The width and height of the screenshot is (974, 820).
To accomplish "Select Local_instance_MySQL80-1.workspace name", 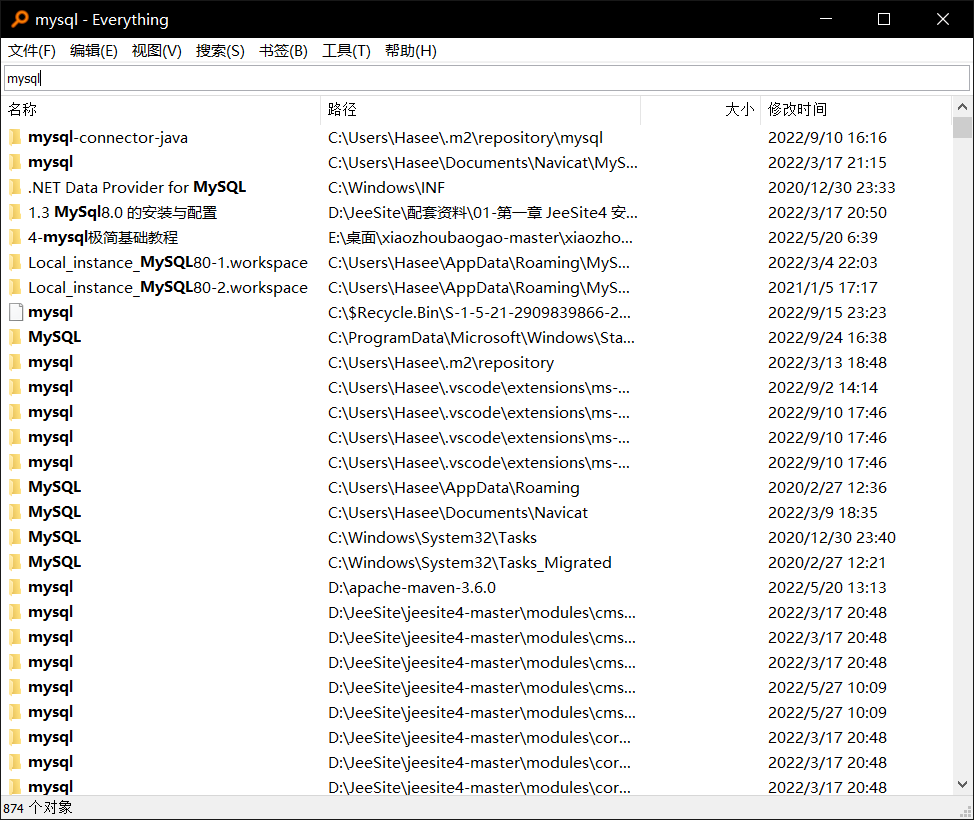I will pos(168,263).
